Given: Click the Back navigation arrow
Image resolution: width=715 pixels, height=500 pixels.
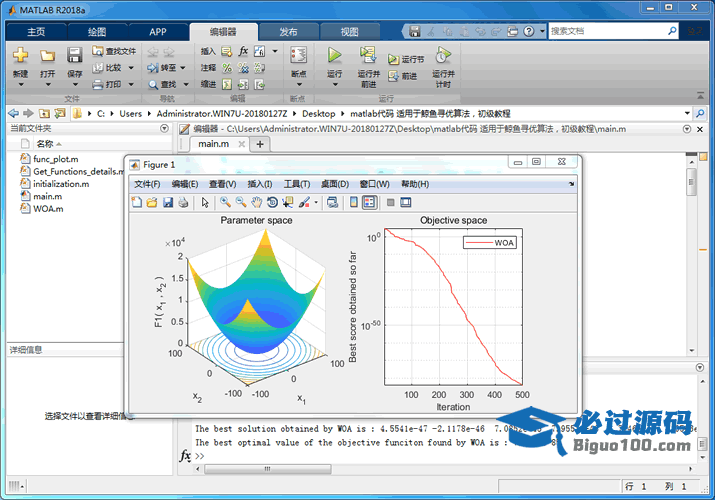Looking at the screenshot, I should [13, 113].
